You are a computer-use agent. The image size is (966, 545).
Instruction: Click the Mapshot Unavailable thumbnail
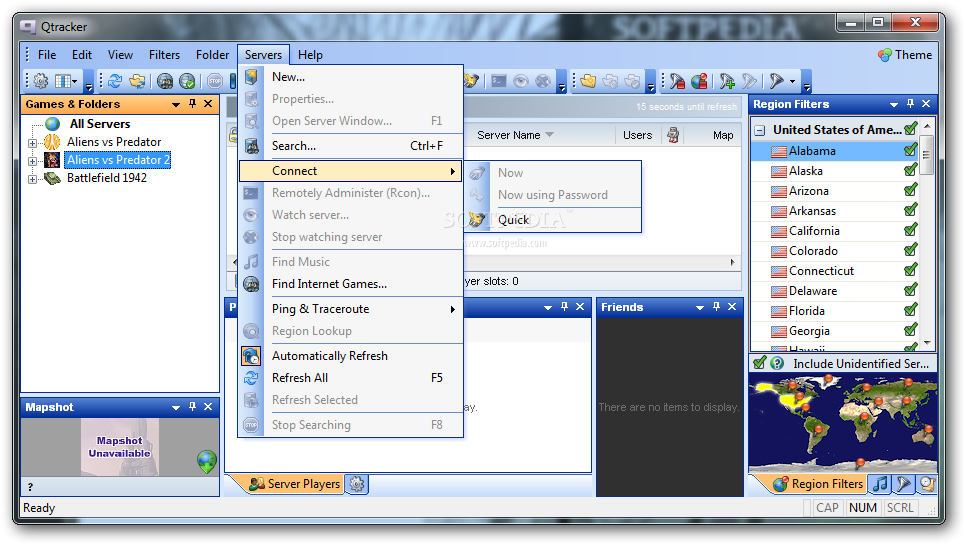tap(120, 447)
